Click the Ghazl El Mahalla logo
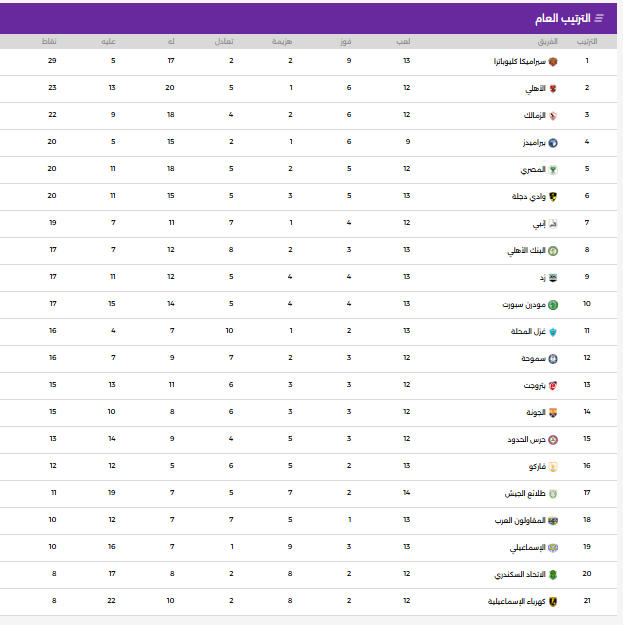Viewport: 623px width, 625px height. point(553,332)
